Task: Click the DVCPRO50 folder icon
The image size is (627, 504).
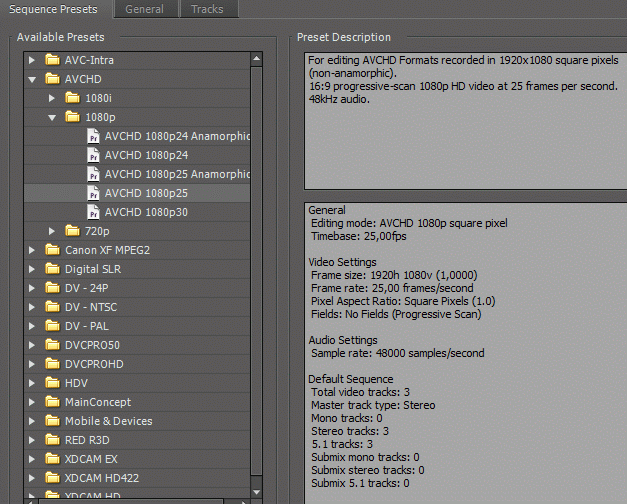Action: (x=52, y=345)
